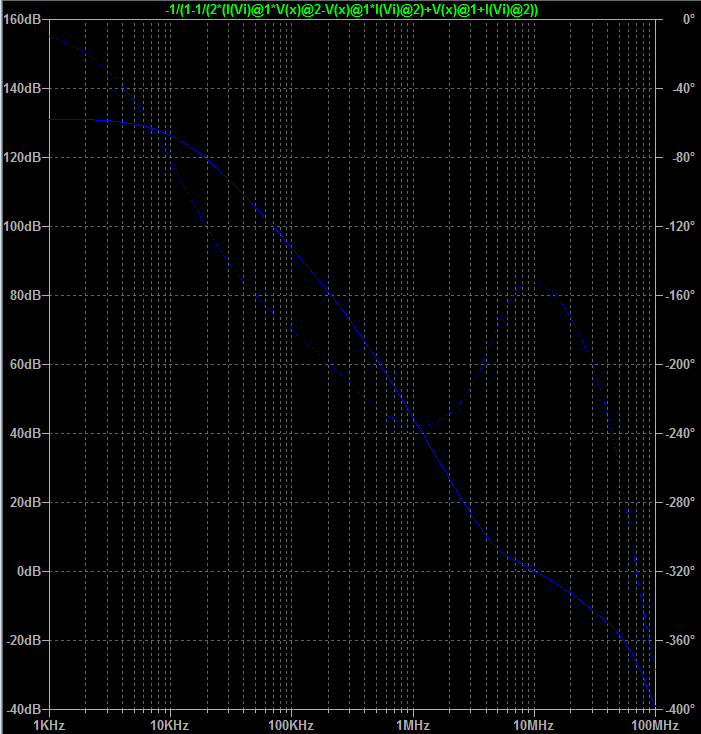Click the 160dB left axis label

pyautogui.click(x=22, y=19)
